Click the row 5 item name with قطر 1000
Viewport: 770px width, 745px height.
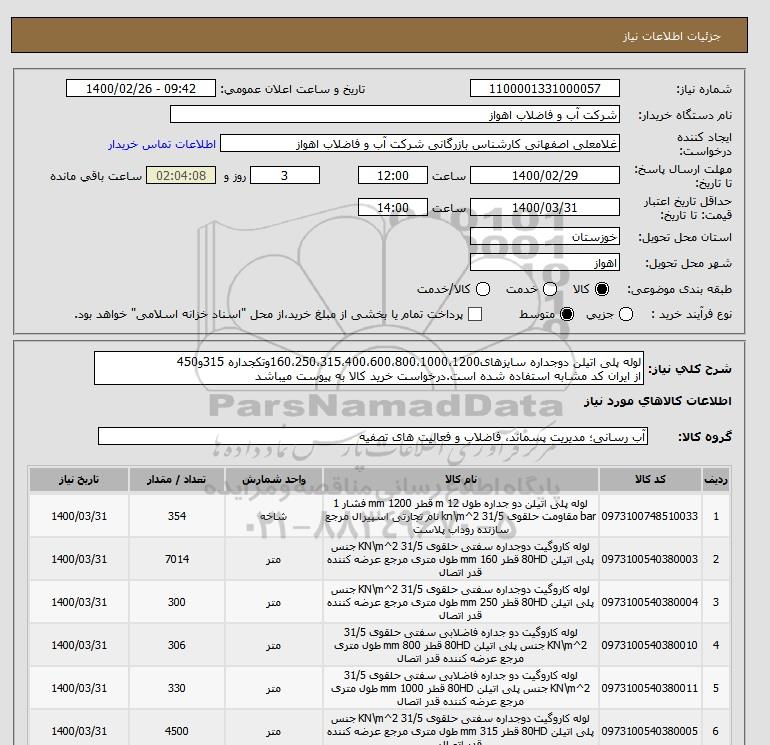(461, 688)
